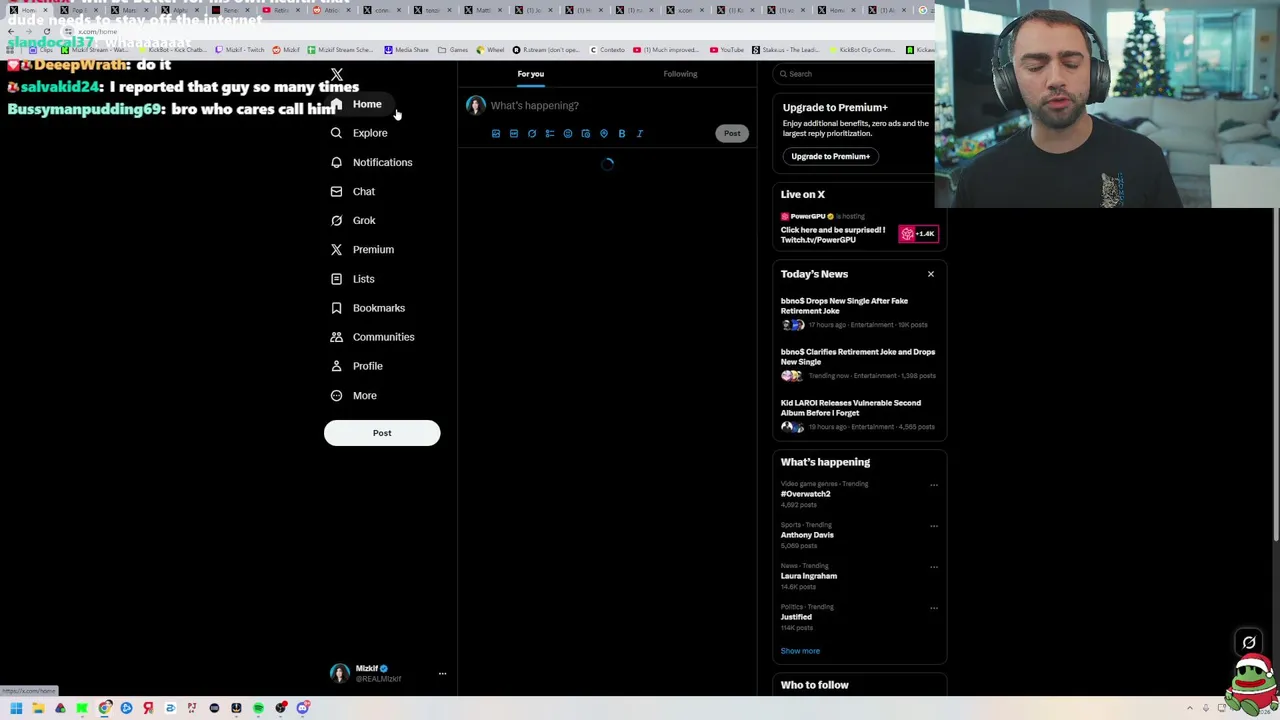Click the +1.4K live viewers badge
The width and height of the screenshot is (1280, 720).
918,234
